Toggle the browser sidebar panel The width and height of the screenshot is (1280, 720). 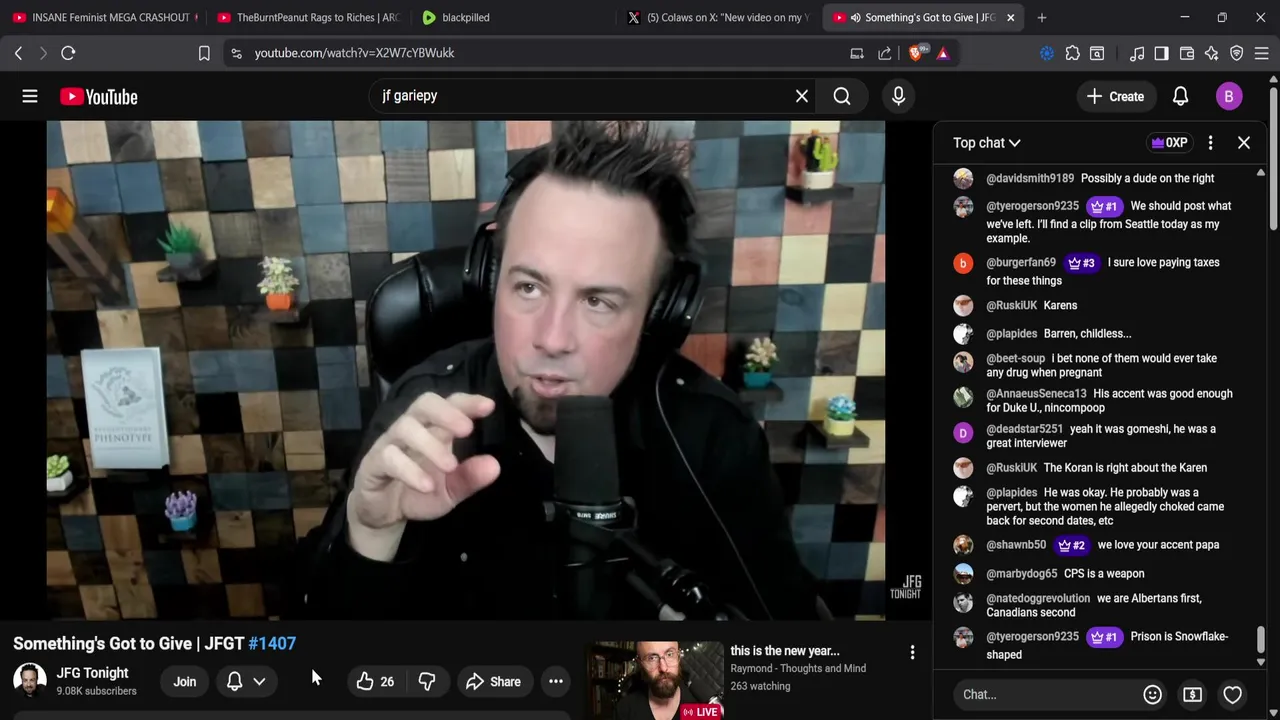click(1161, 53)
